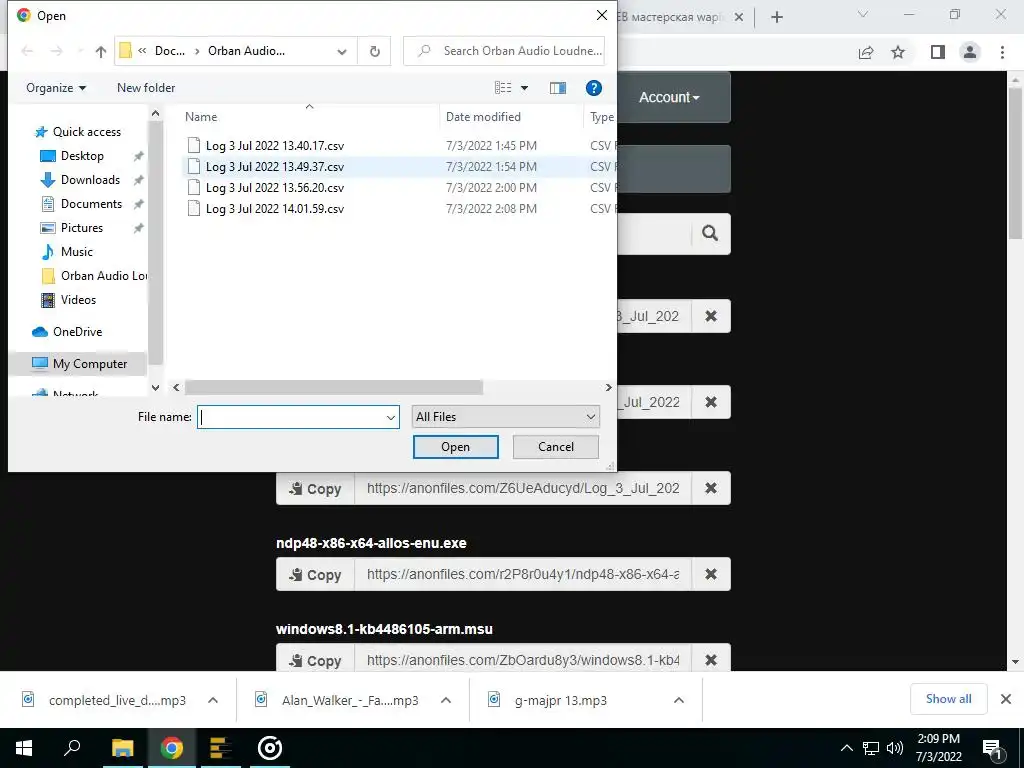Click the webpage search magnifier button
The width and height of the screenshot is (1024, 768).
tap(711, 233)
